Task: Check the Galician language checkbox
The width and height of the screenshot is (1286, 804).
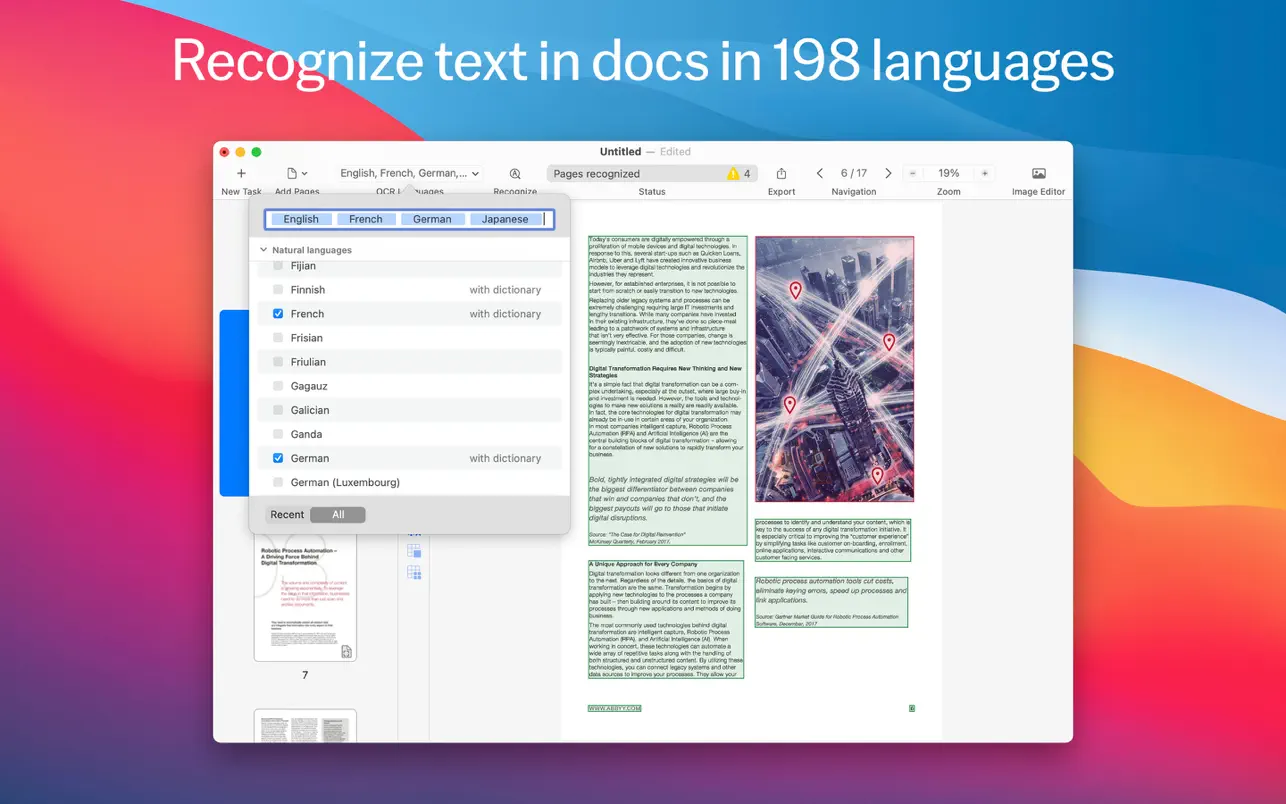Action: pos(278,410)
